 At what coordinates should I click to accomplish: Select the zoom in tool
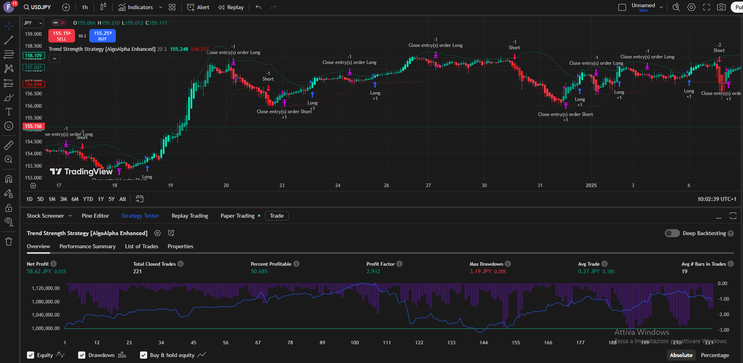(9, 160)
